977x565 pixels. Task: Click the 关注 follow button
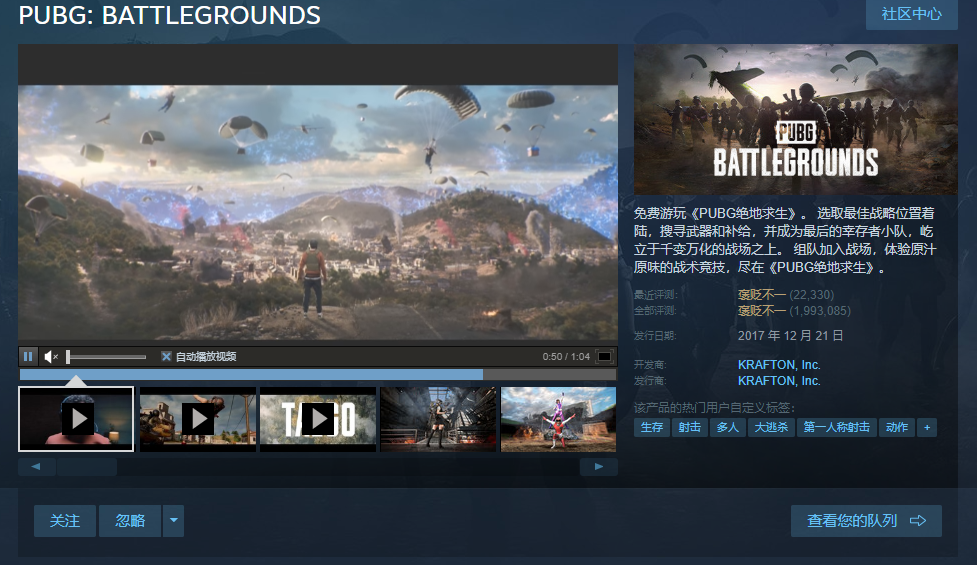pos(65,521)
